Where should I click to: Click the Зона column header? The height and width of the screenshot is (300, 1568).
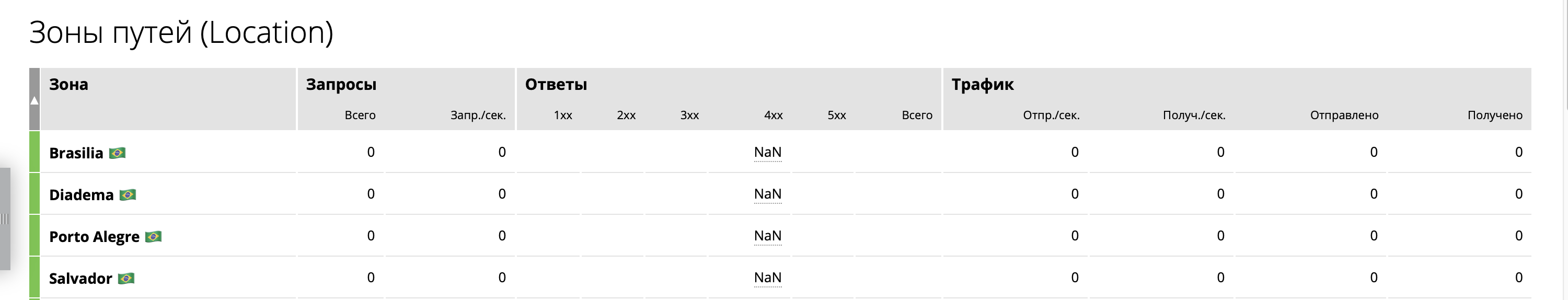click(69, 85)
